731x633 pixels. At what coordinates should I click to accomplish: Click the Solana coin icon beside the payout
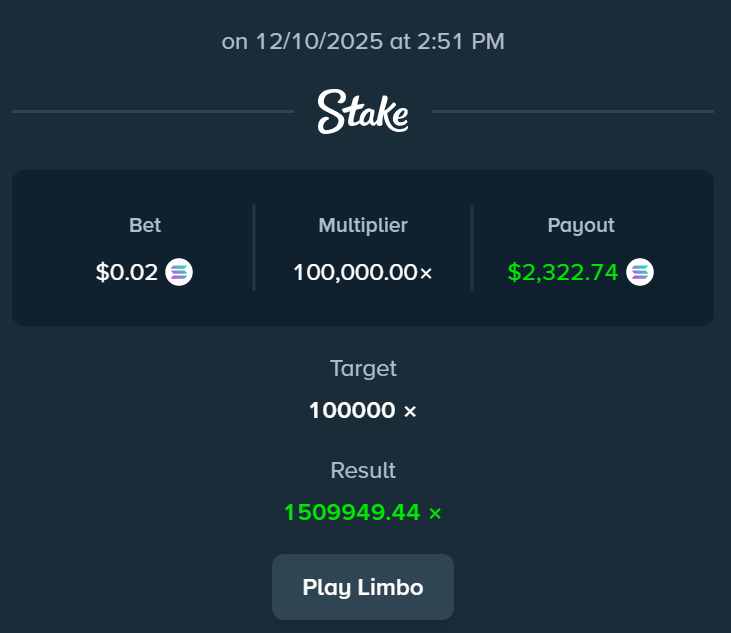(x=640, y=272)
